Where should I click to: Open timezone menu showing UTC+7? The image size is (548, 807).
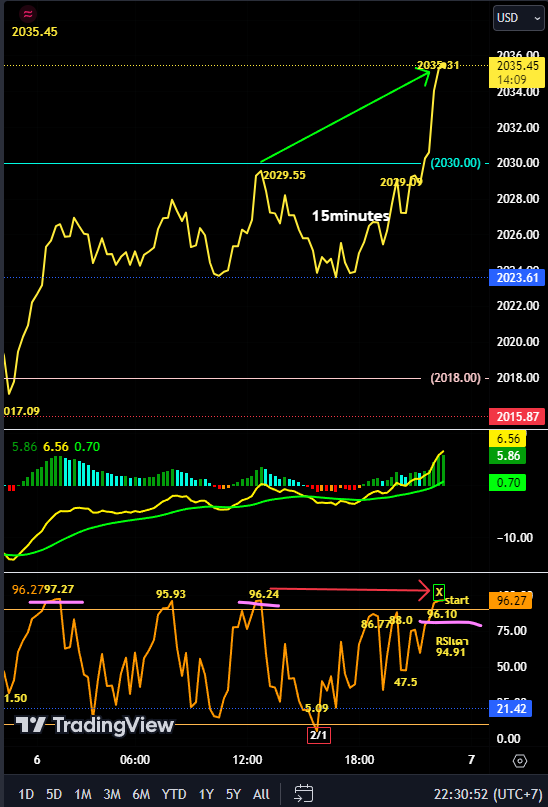click(488, 794)
